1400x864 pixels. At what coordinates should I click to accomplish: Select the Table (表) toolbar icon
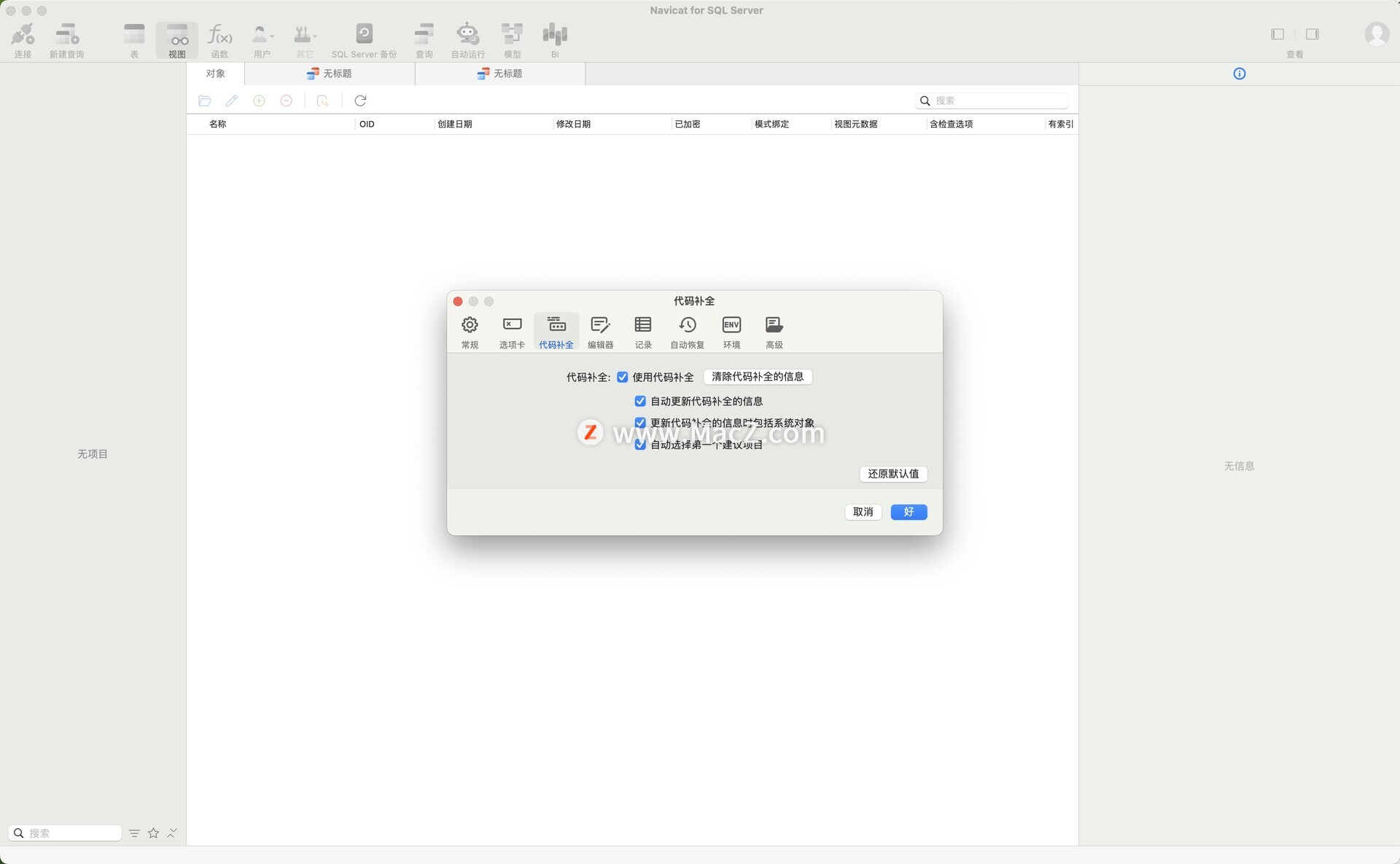[x=134, y=40]
